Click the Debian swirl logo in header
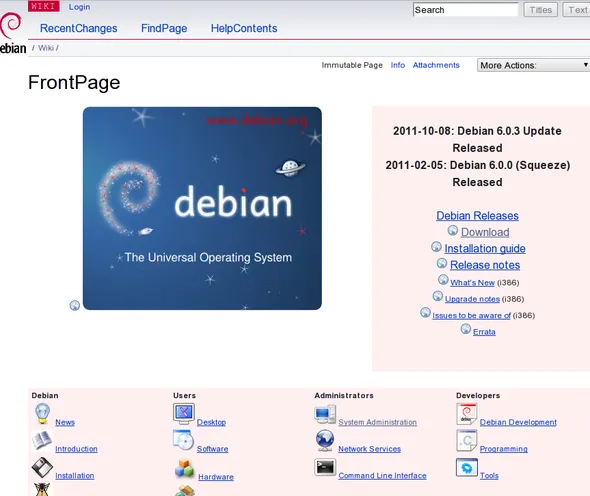This screenshot has width=590, height=496. pos(11,25)
